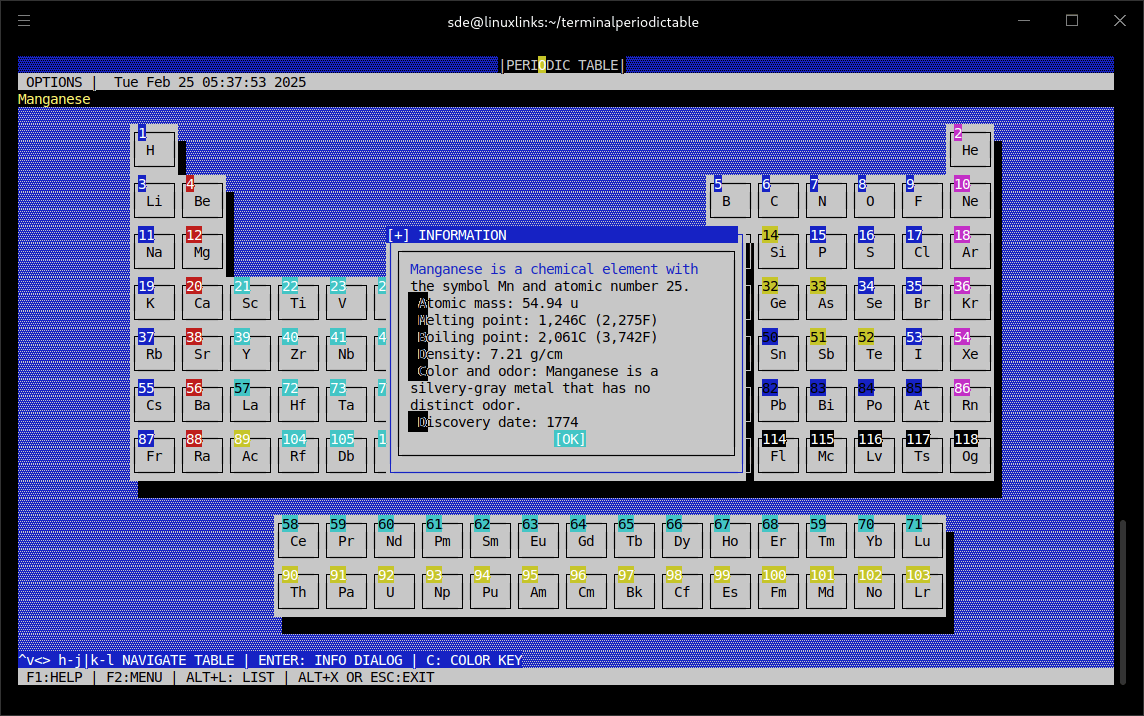Select the Neon (Ne) cell
This screenshot has height=716, width=1144.
coord(970,201)
